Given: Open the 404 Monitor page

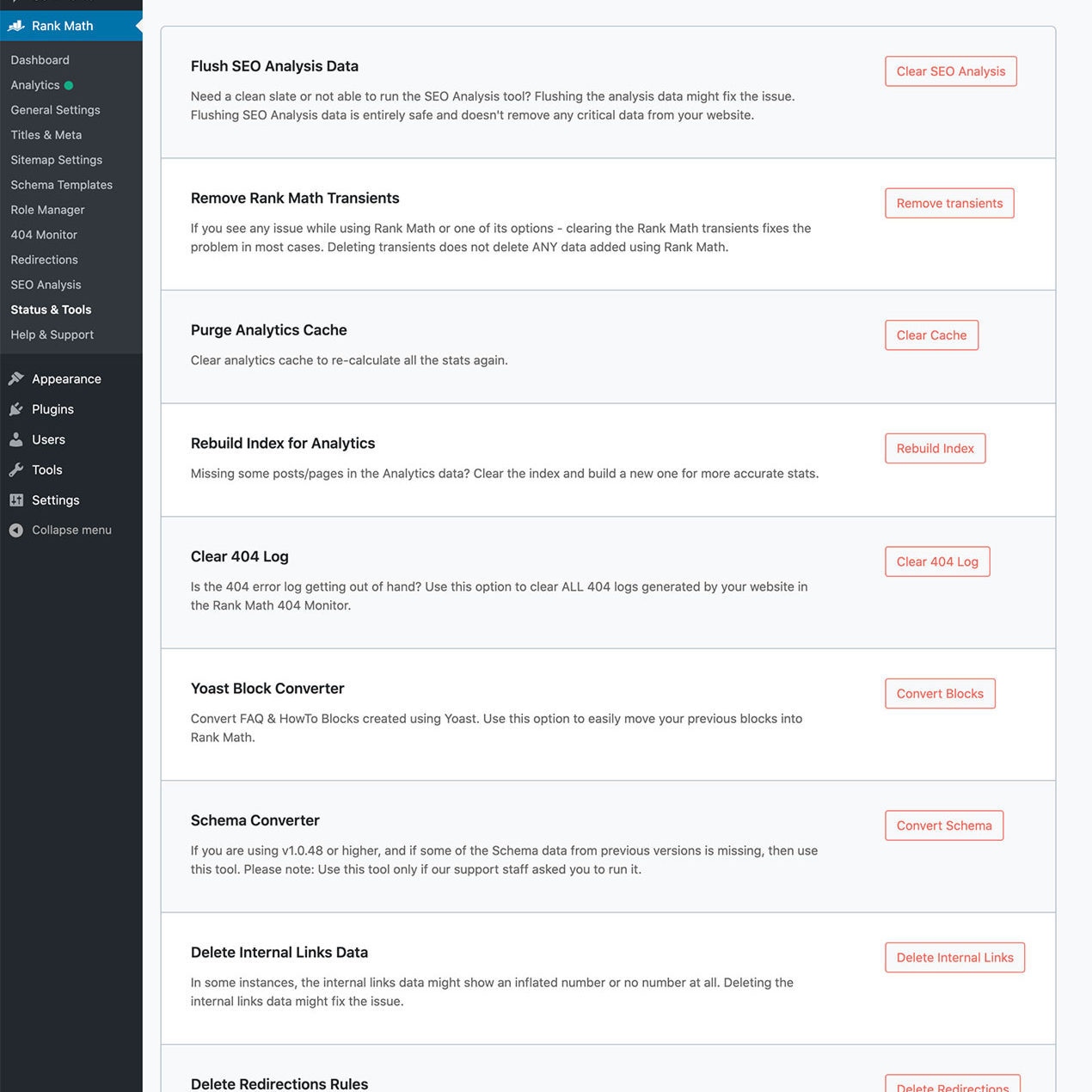Looking at the screenshot, I should (x=44, y=234).
